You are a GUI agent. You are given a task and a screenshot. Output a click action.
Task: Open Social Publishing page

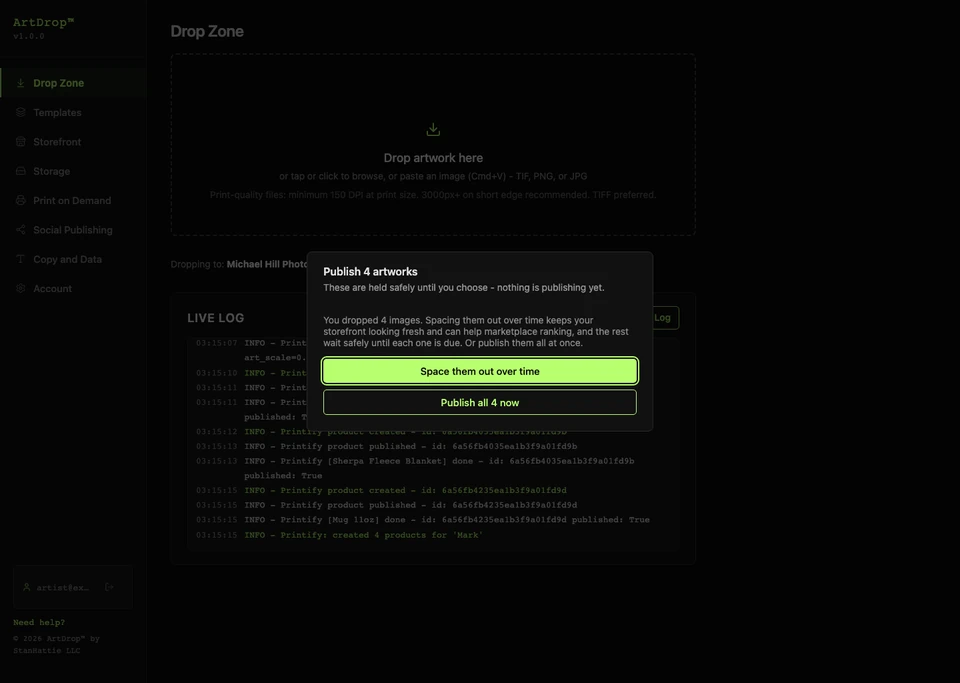72,230
